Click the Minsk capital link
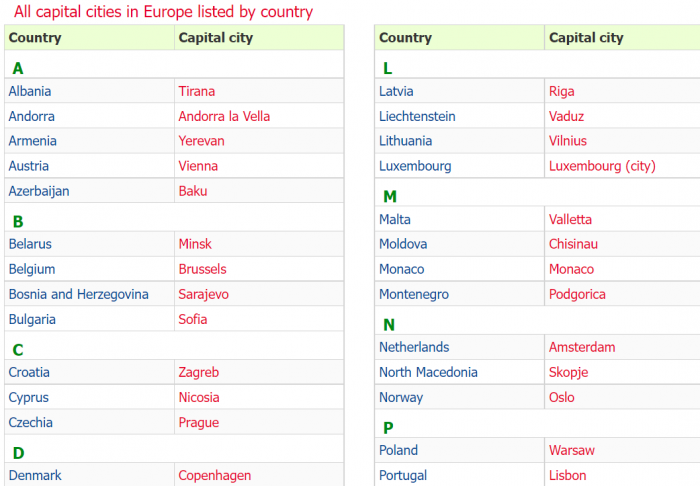The height and width of the screenshot is (486, 700). click(195, 244)
